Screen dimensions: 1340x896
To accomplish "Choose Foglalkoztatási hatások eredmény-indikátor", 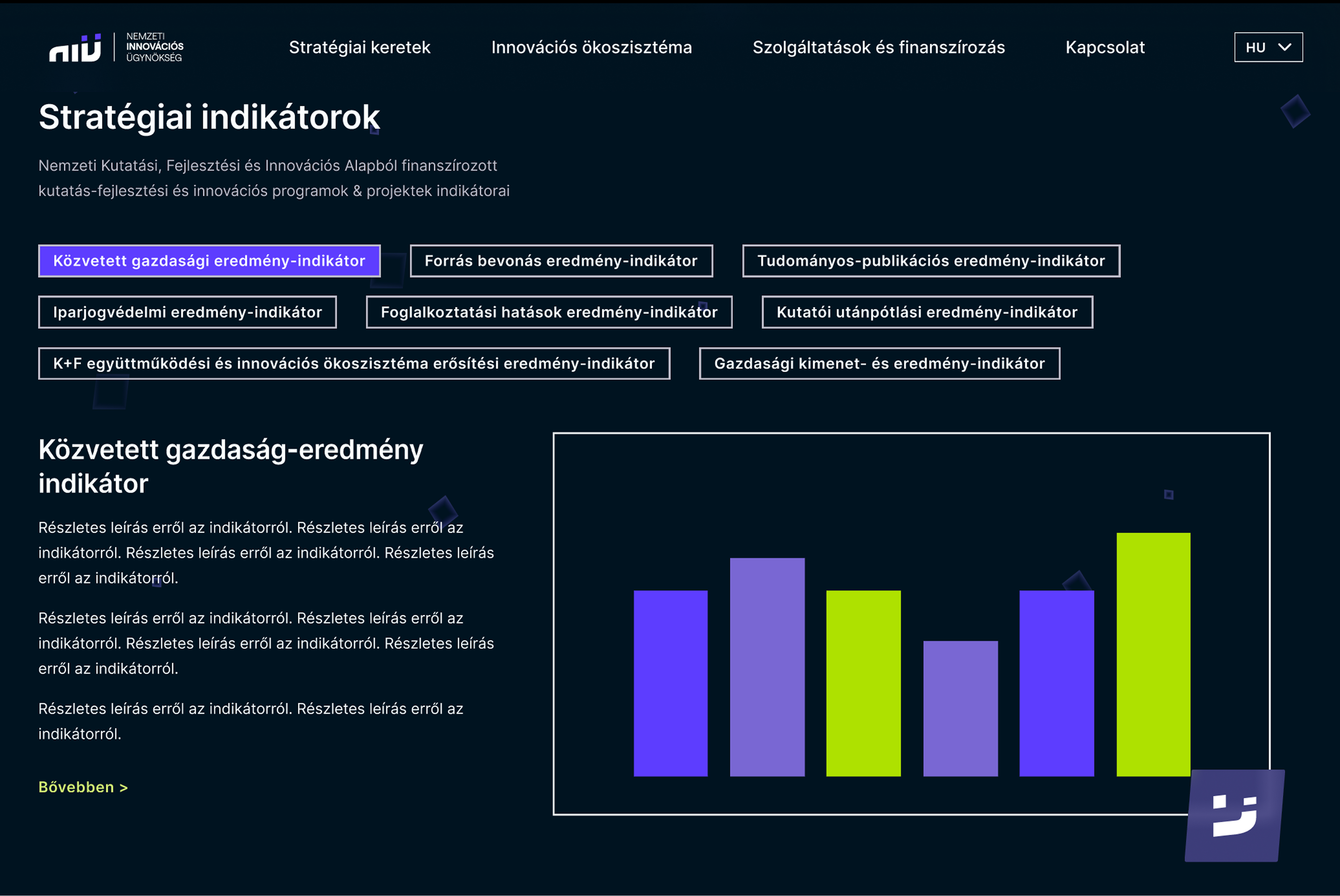I will pyautogui.click(x=548, y=312).
